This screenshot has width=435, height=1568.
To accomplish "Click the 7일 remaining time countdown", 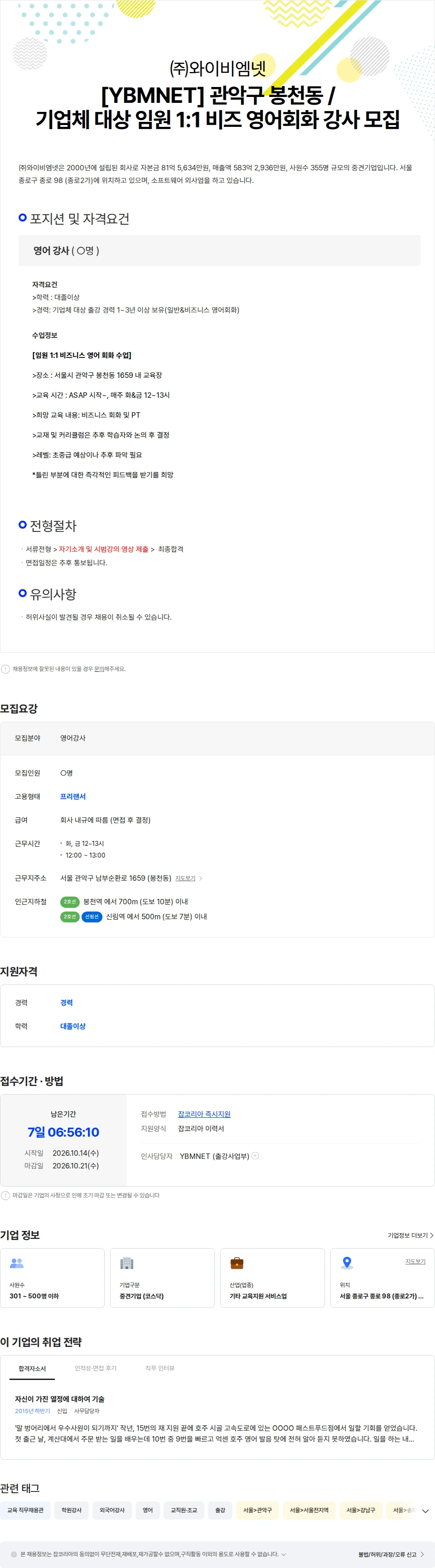I will (x=63, y=1132).
